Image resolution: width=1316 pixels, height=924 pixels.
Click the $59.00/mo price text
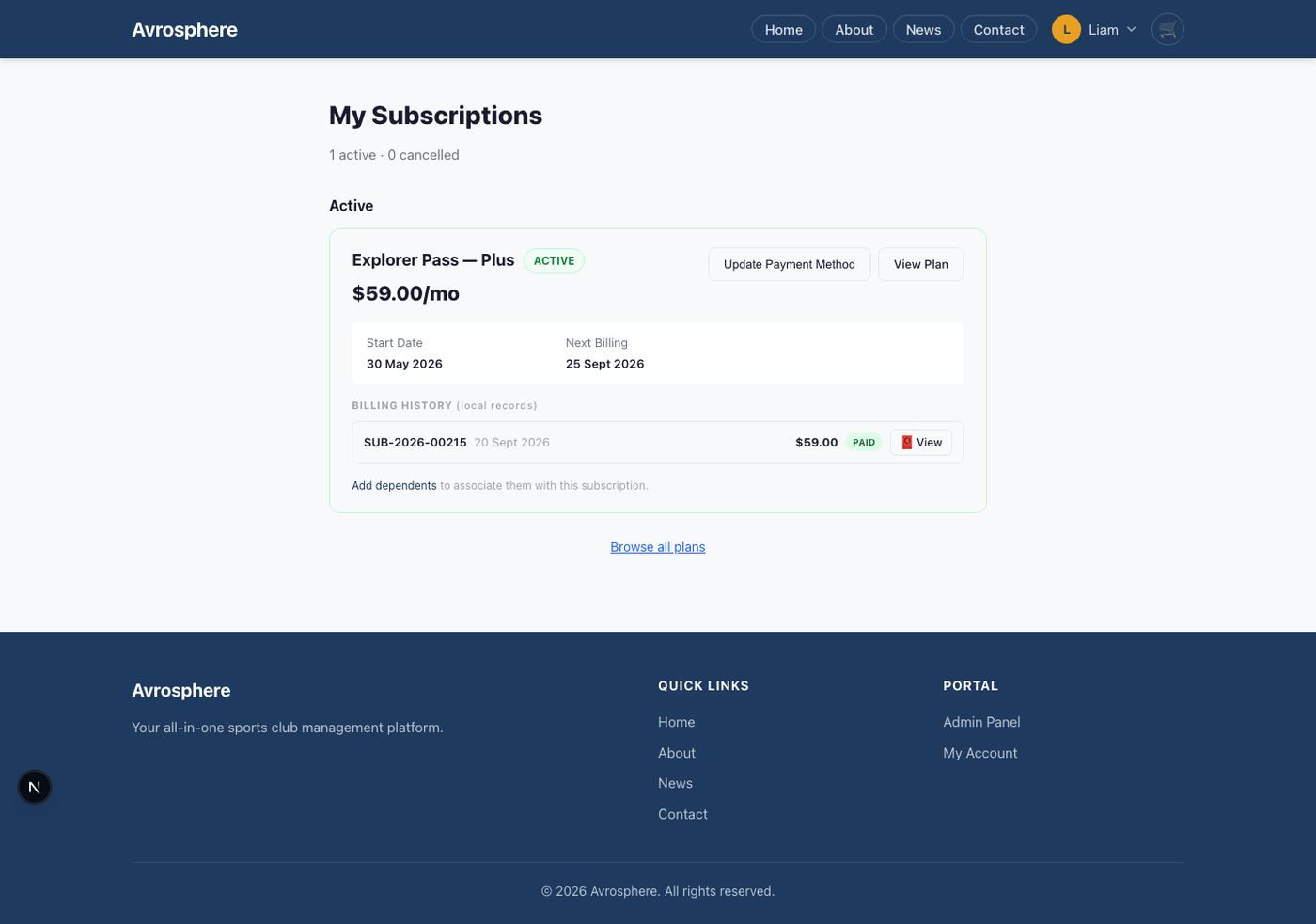[405, 293]
